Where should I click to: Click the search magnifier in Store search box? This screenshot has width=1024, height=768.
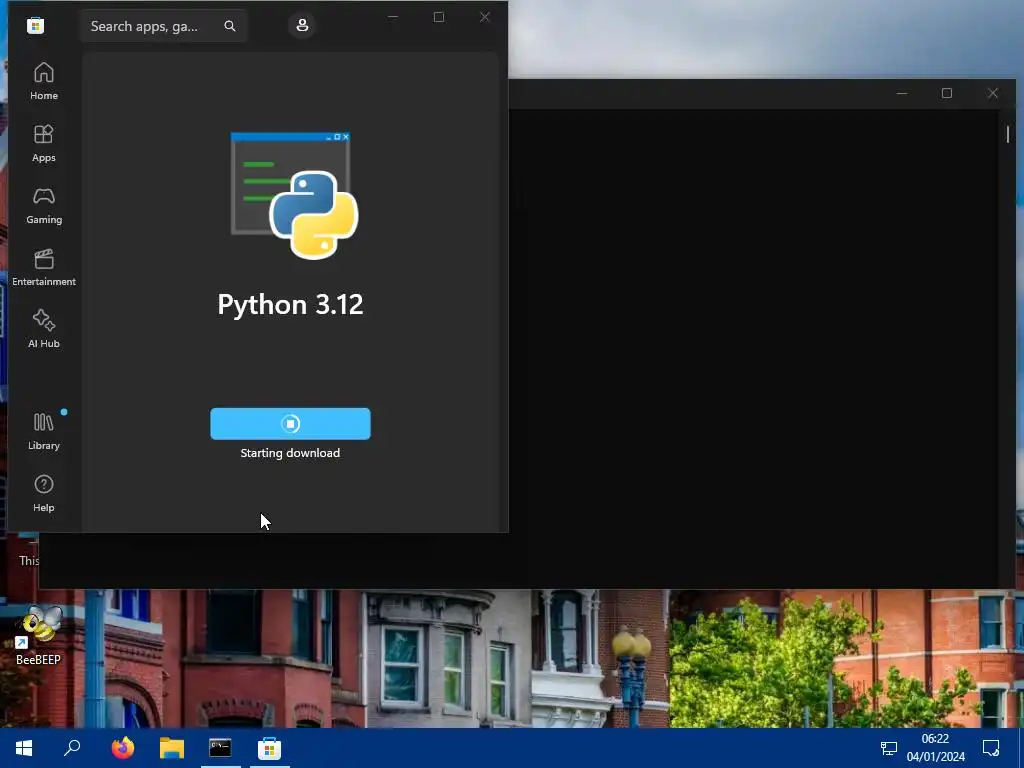pyautogui.click(x=230, y=26)
